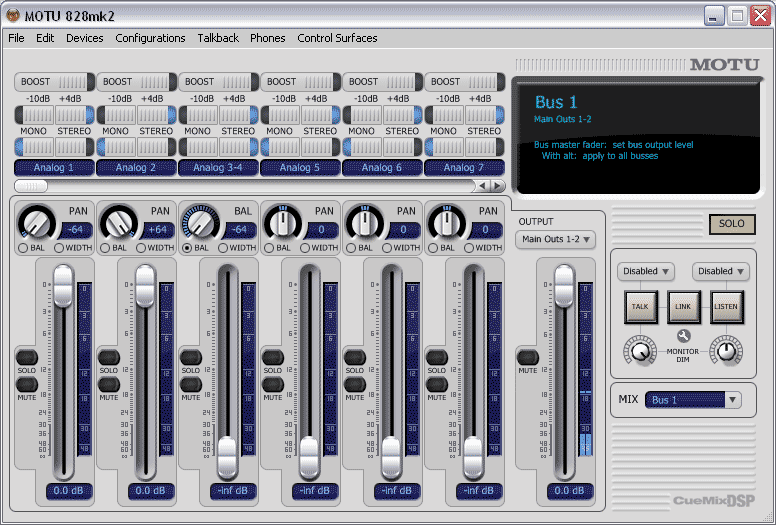Click the LISTEN button

726,307
